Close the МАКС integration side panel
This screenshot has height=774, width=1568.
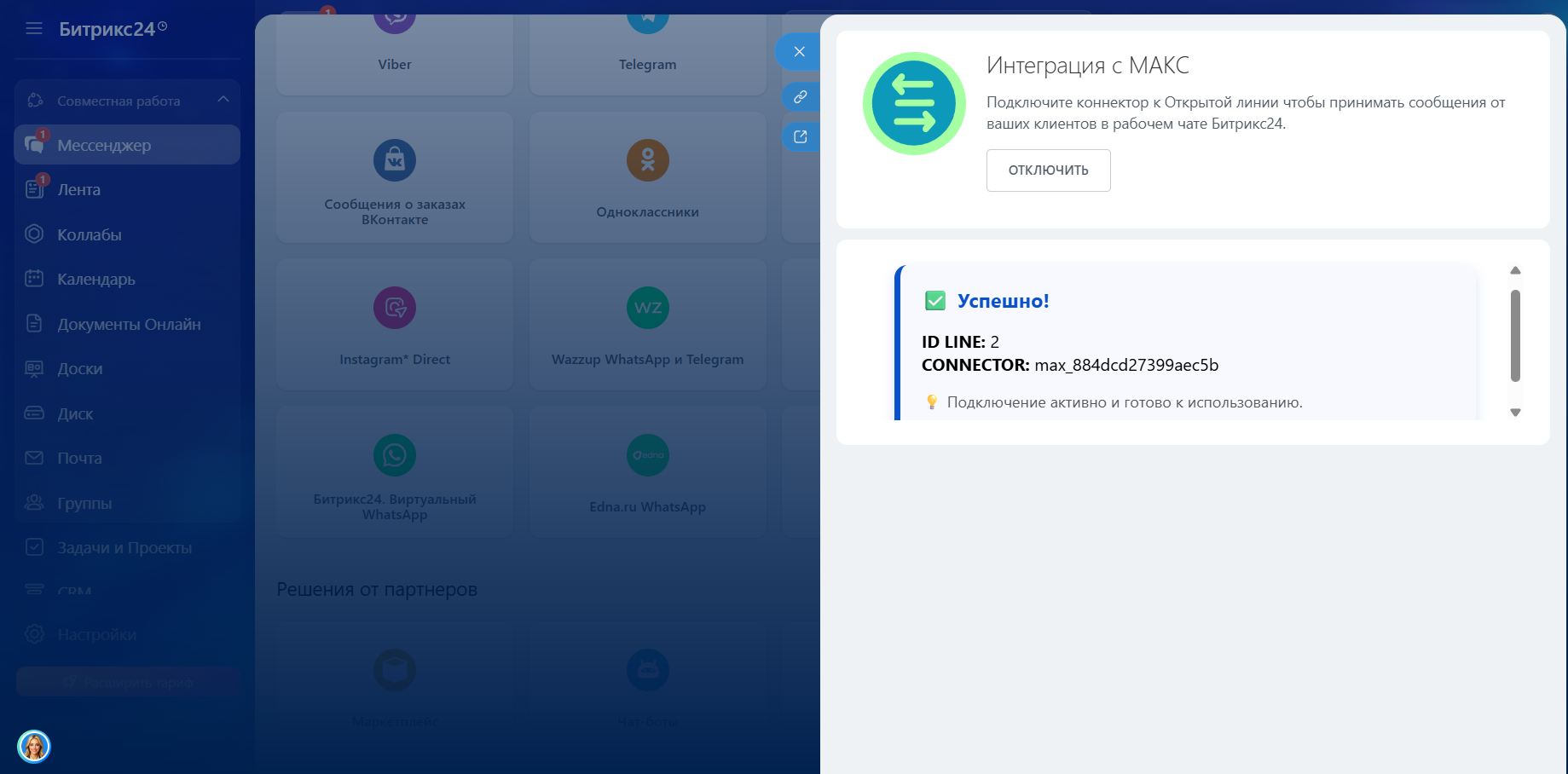click(799, 52)
